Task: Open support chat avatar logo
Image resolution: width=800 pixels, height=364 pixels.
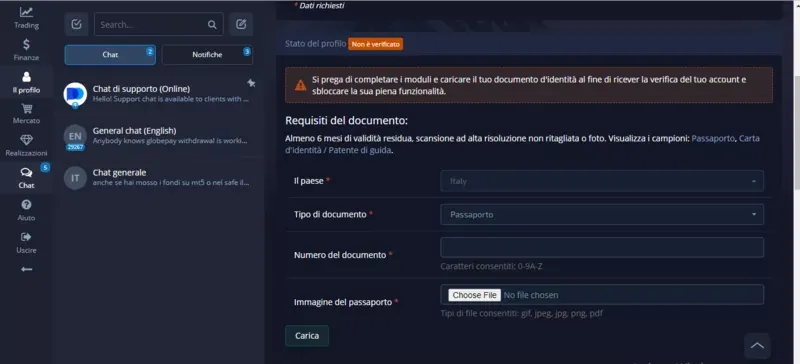Action: pos(75,94)
